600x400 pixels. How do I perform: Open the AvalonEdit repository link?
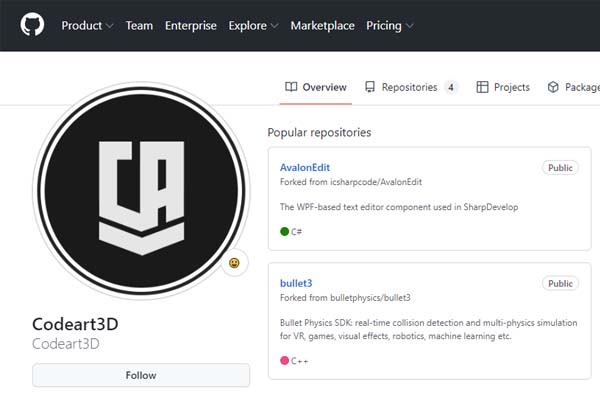tap(305, 168)
